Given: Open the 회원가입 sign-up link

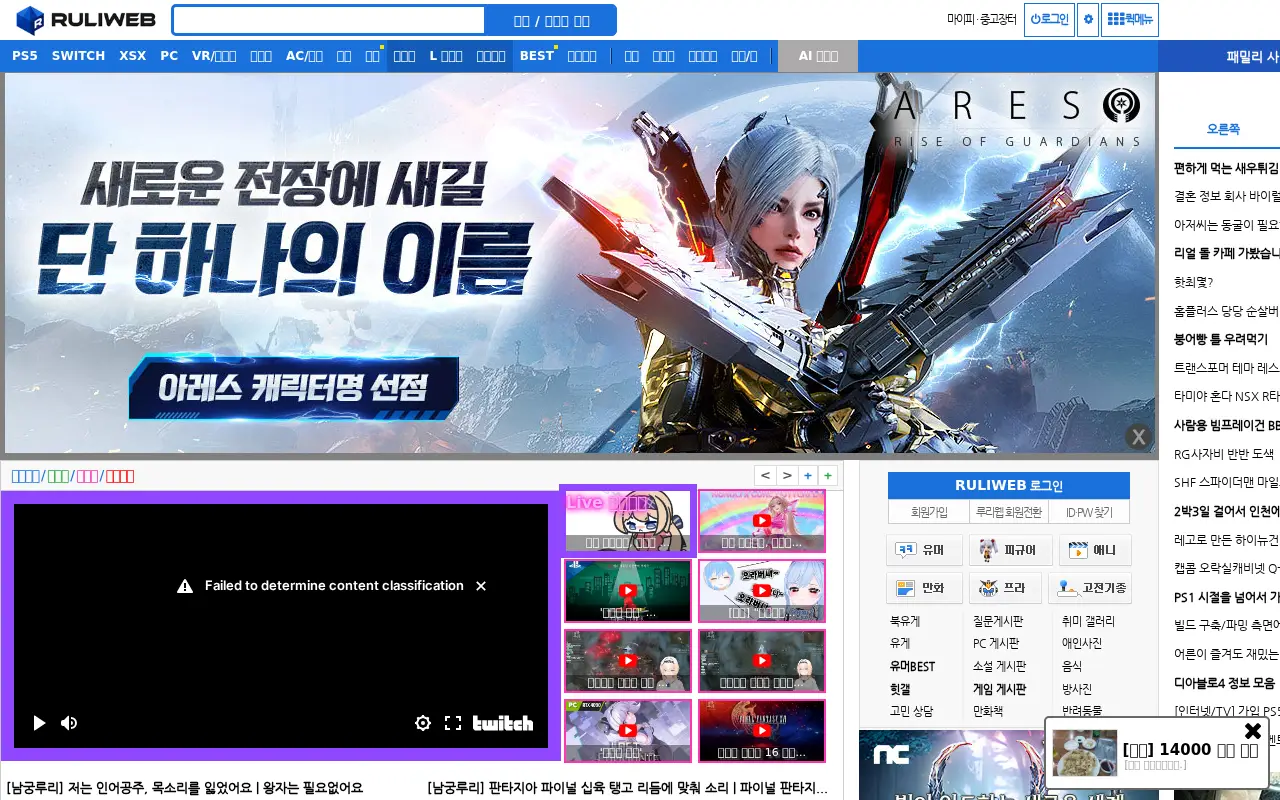Looking at the screenshot, I should point(929,512).
